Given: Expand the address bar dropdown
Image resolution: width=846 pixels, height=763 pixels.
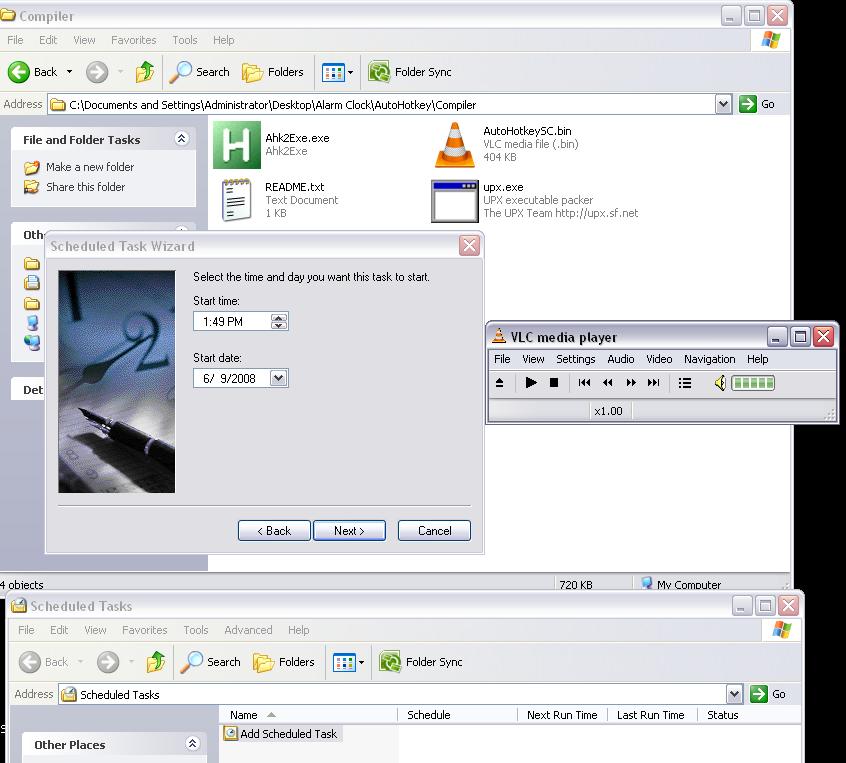Looking at the screenshot, I should [723, 104].
